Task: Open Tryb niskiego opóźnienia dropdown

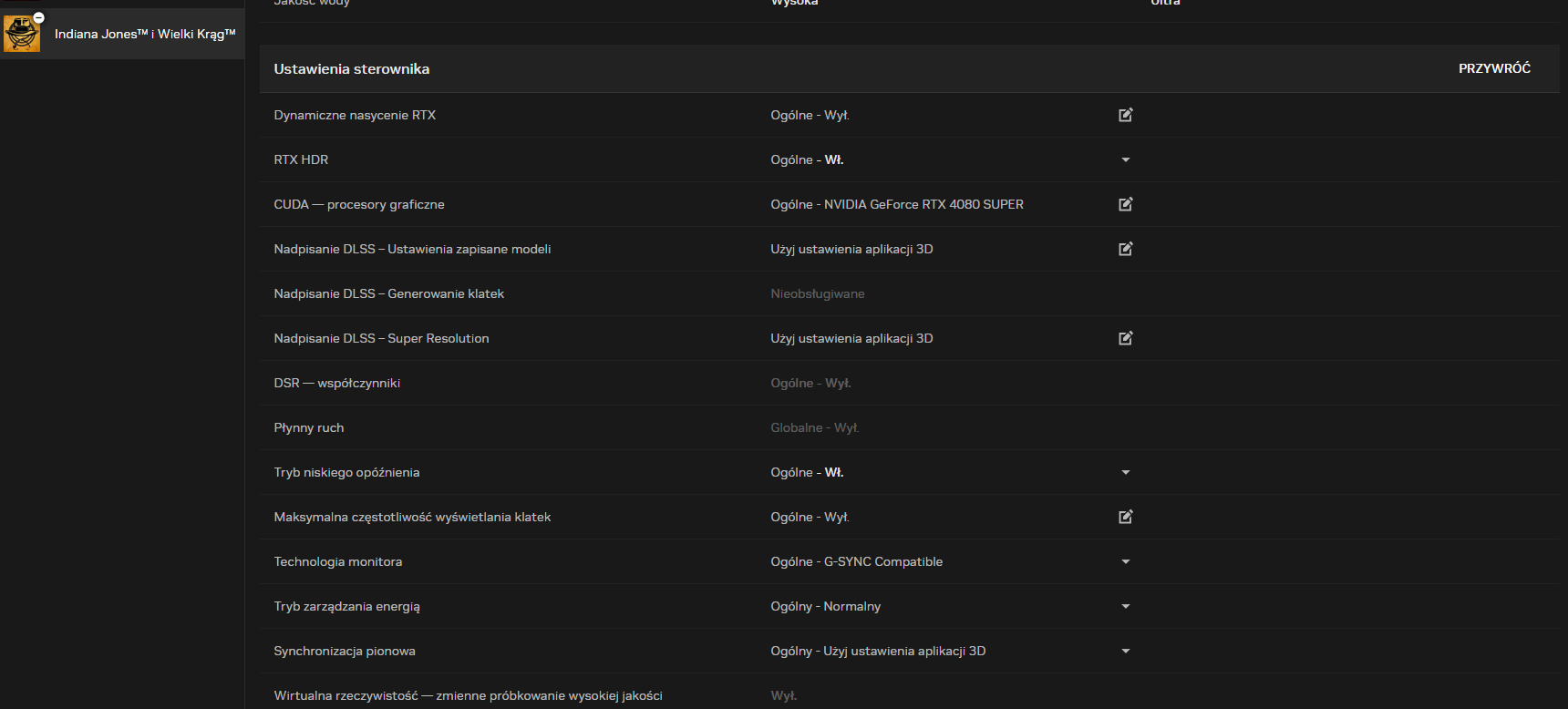Action: coord(1126,472)
